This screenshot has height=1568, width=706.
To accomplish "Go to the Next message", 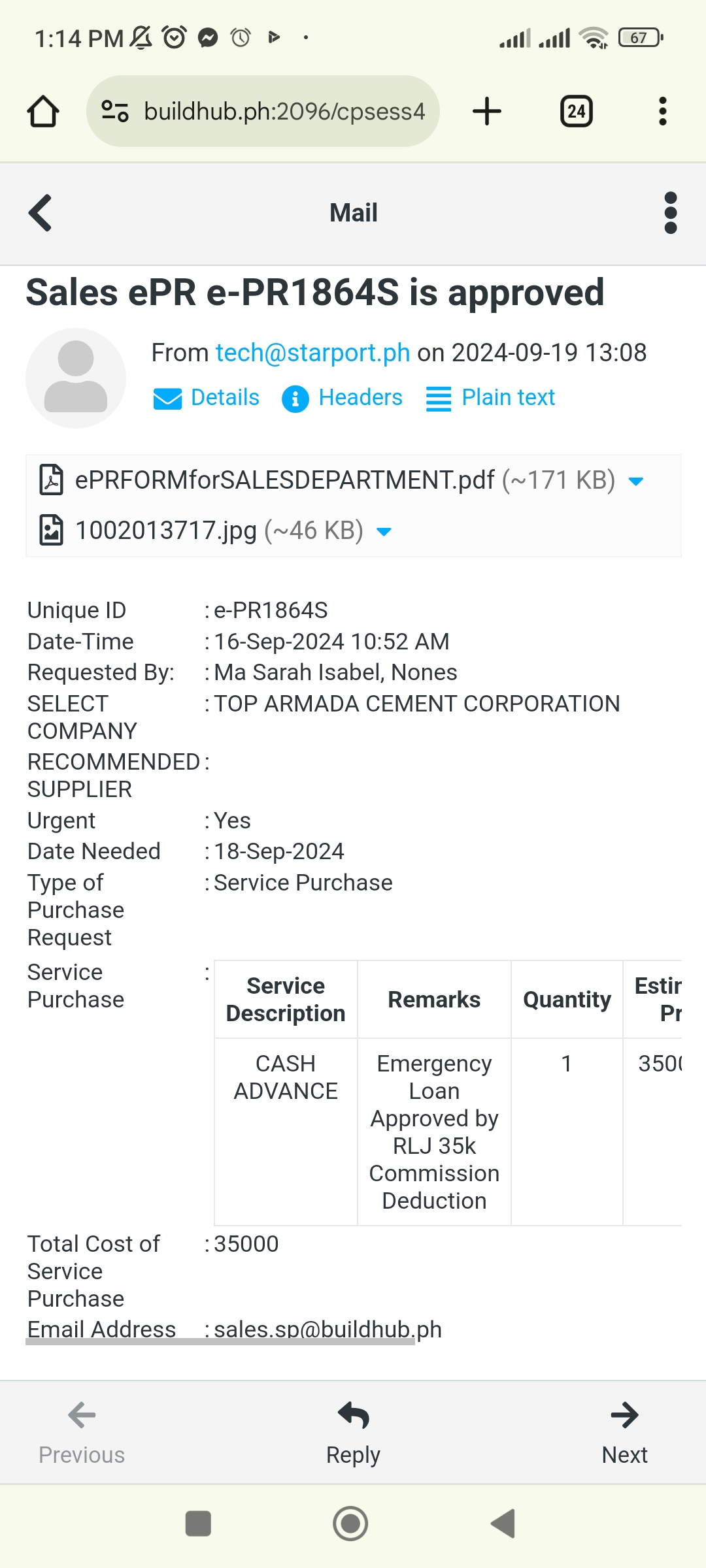I will [x=624, y=1431].
